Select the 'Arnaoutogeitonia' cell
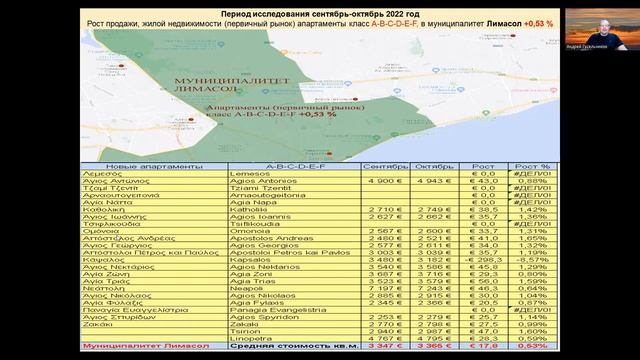The image size is (640, 360). tap(295, 195)
